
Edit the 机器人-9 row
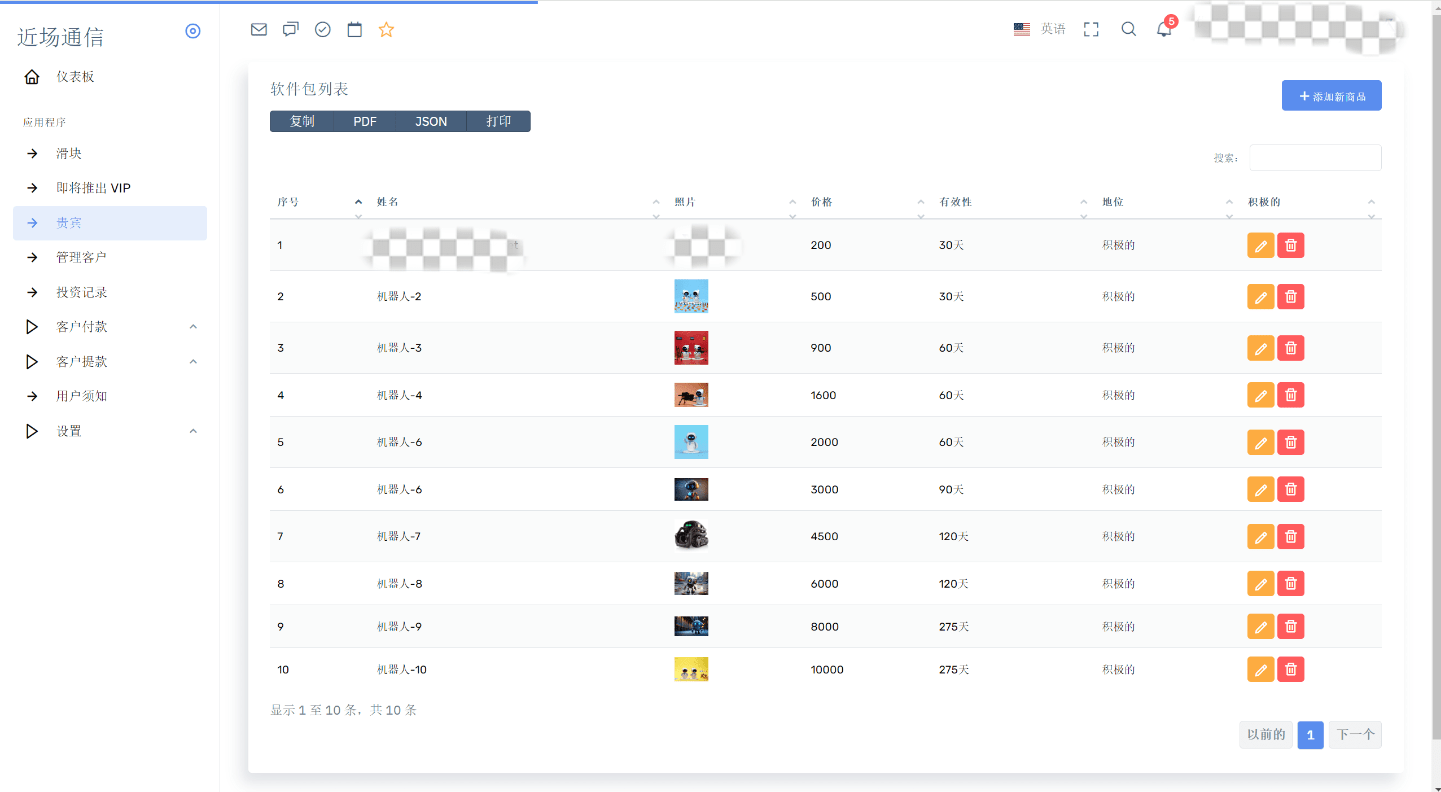coord(1261,627)
